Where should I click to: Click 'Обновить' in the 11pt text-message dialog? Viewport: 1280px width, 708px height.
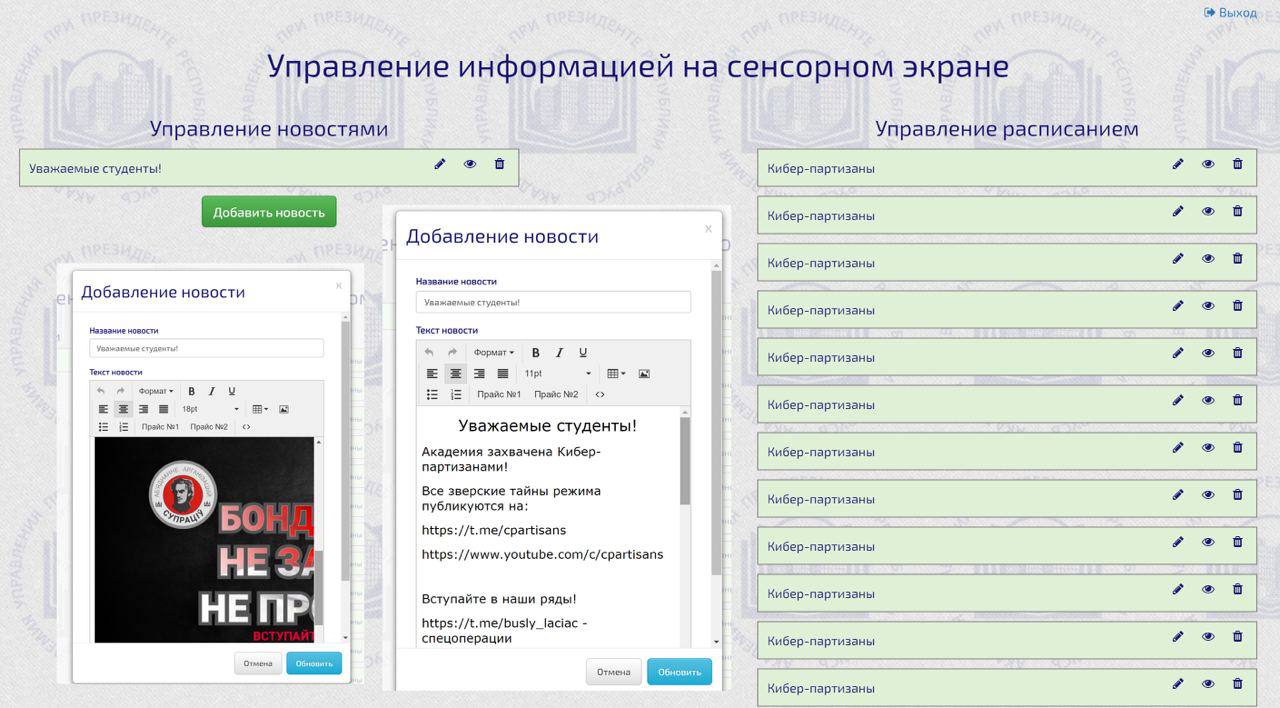coord(680,672)
